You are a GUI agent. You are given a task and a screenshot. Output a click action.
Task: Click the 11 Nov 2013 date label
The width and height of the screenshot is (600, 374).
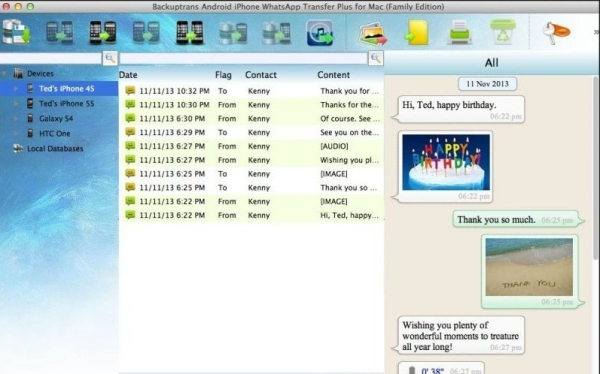coord(488,84)
